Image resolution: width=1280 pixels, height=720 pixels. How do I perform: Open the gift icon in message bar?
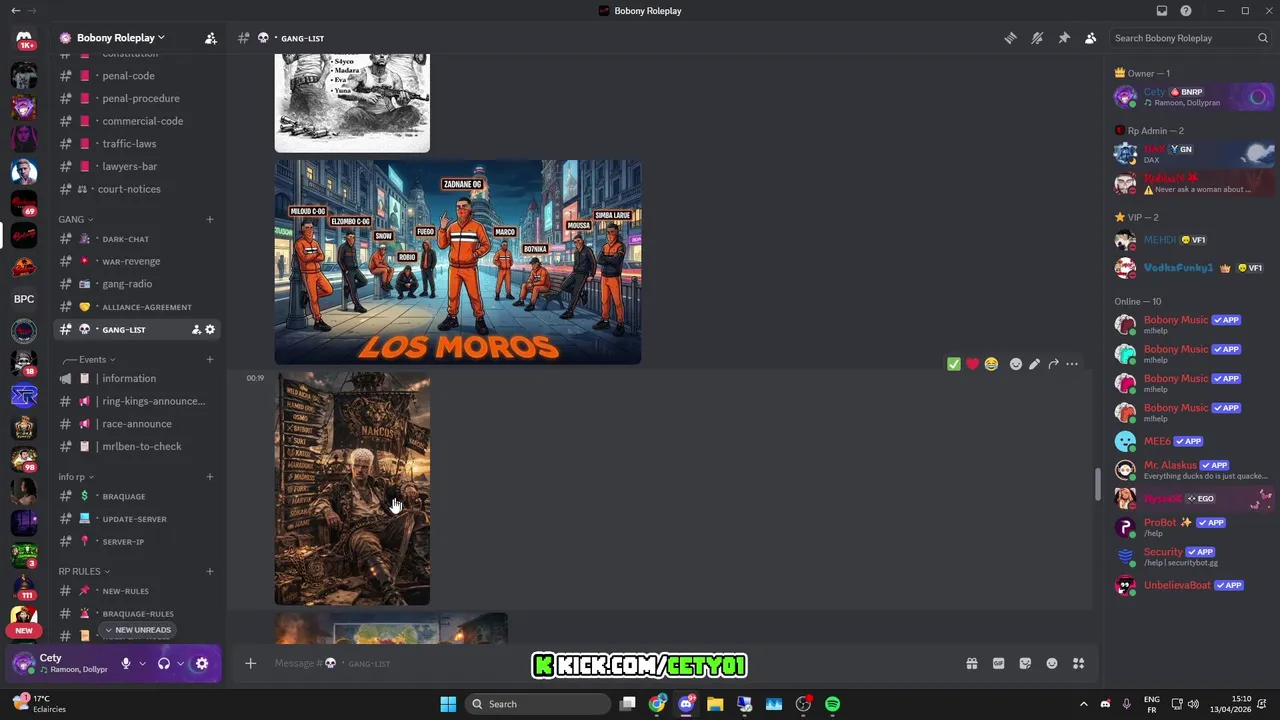point(971,663)
